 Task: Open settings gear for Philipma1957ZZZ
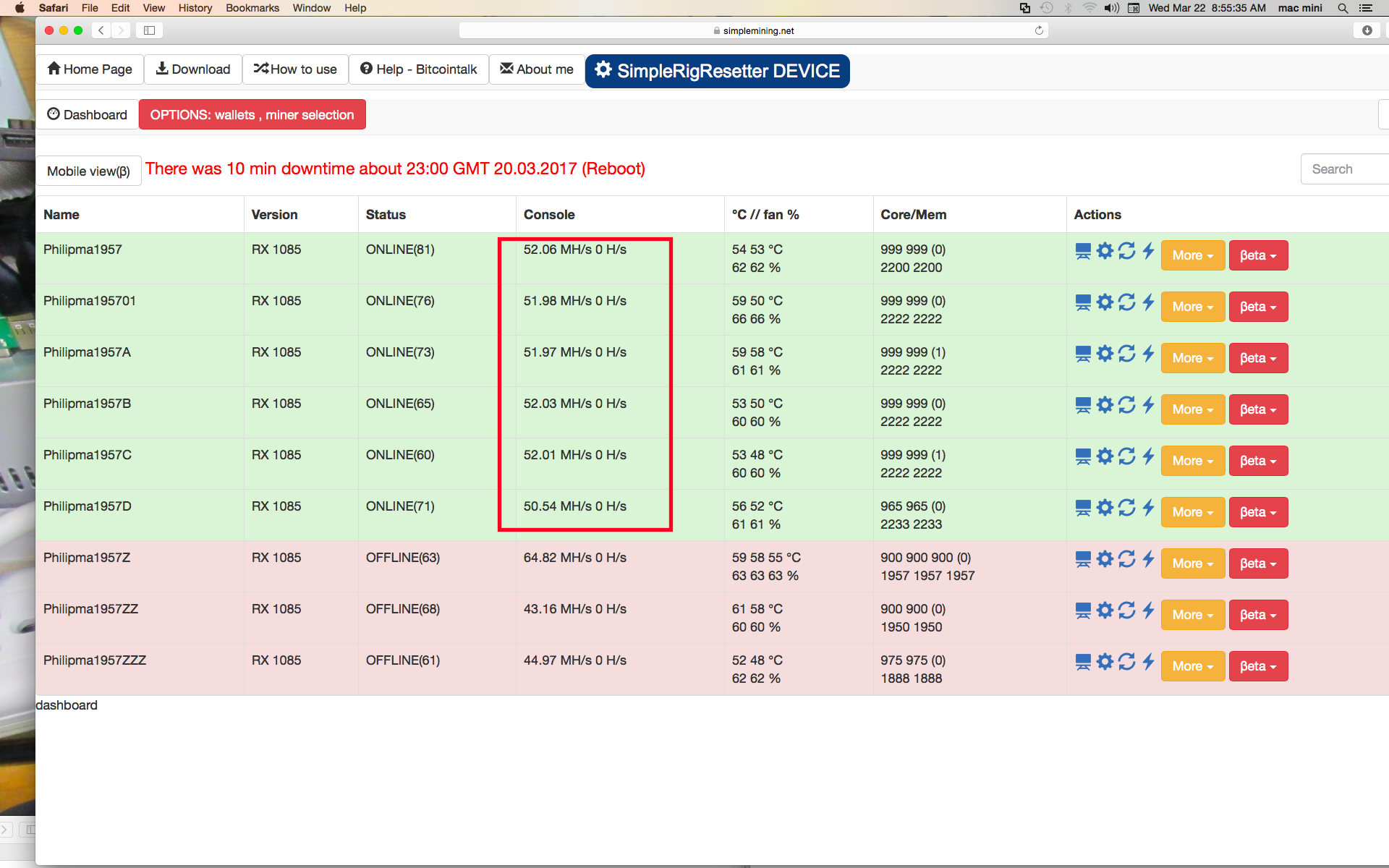pos(1105,662)
